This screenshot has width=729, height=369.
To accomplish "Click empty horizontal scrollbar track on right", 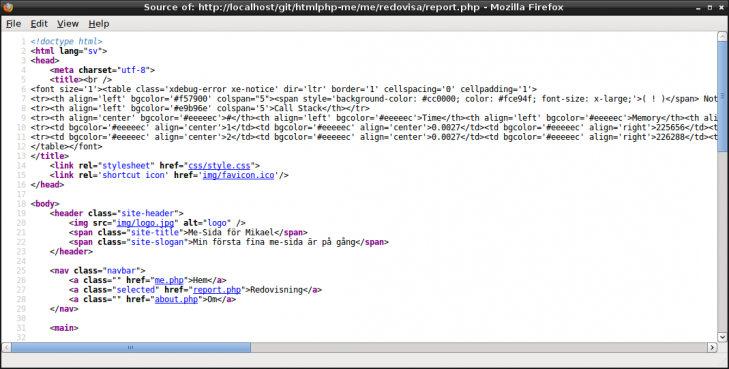I will click(479, 347).
